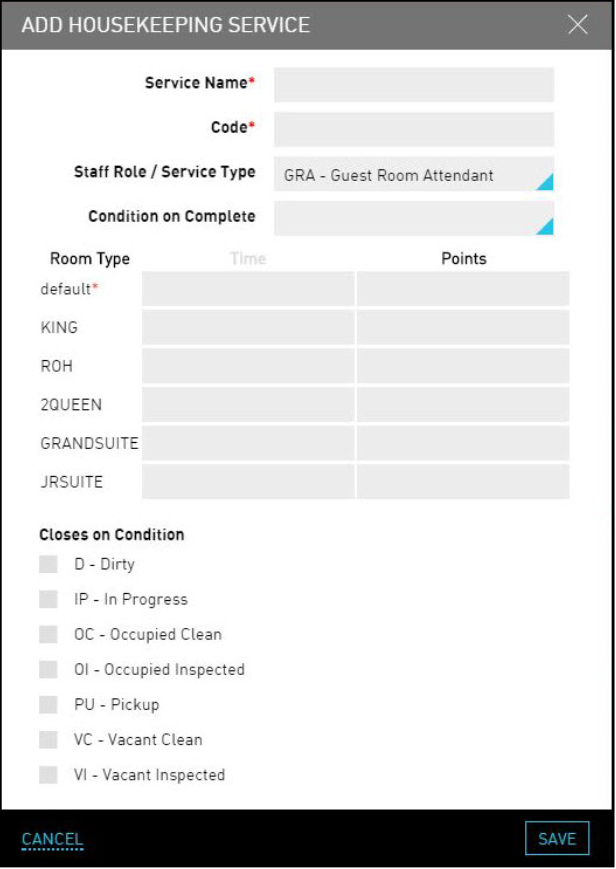Viewport: 616px width, 869px height.
Task: Check the PU - Pickup checkbox
Action: (x=48, y=704)
